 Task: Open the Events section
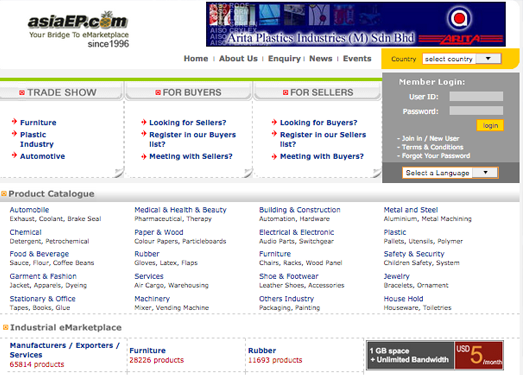[357, 59]
